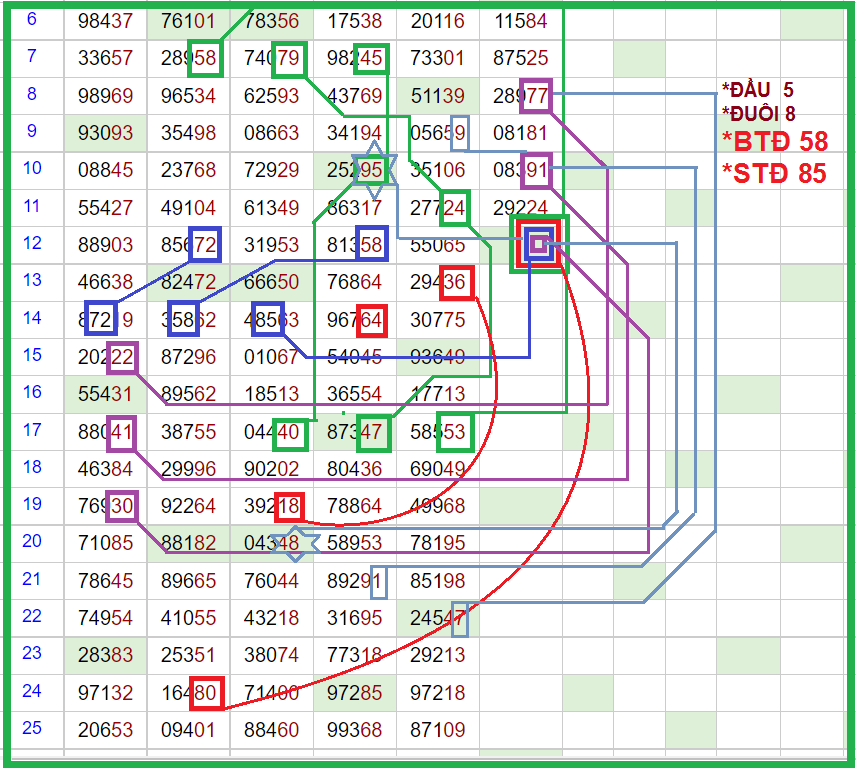The image size is (856, 768).
Task: Click the blue star shape on cell 25295
Action: point(371,169)
